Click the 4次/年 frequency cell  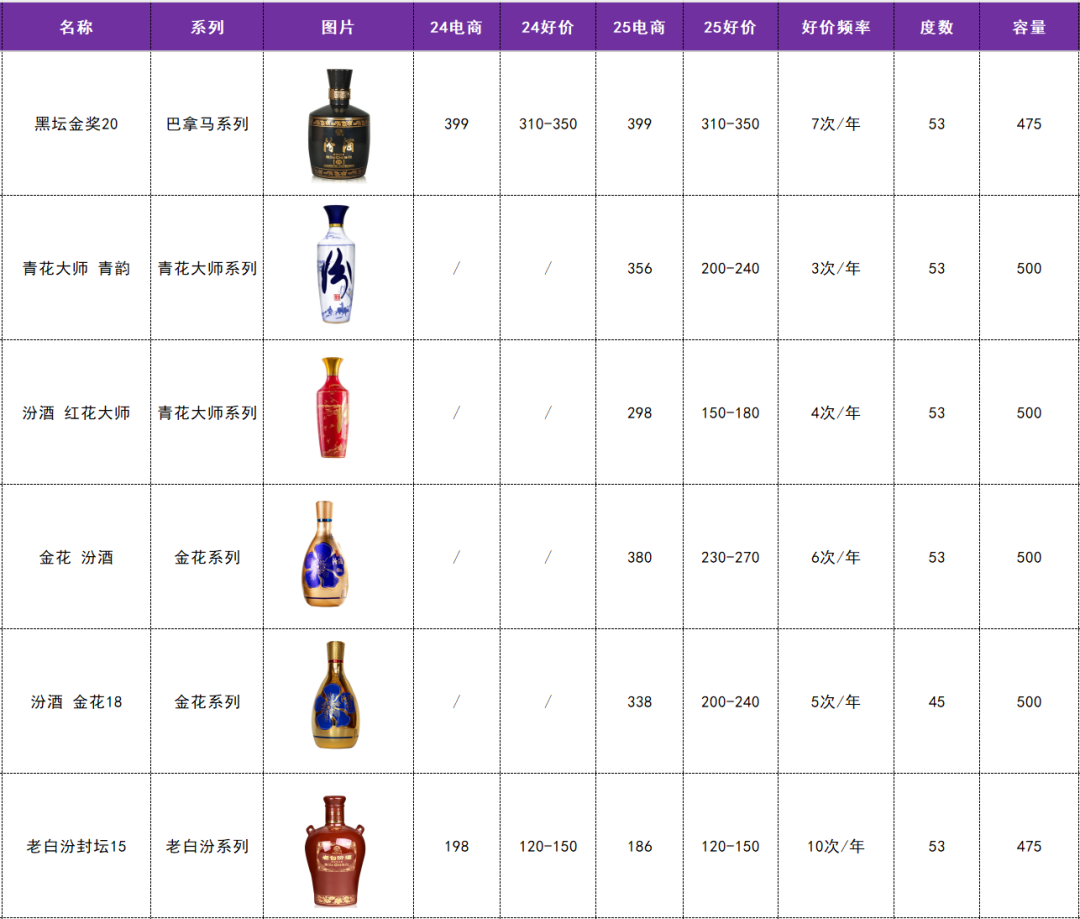[836, 413]
